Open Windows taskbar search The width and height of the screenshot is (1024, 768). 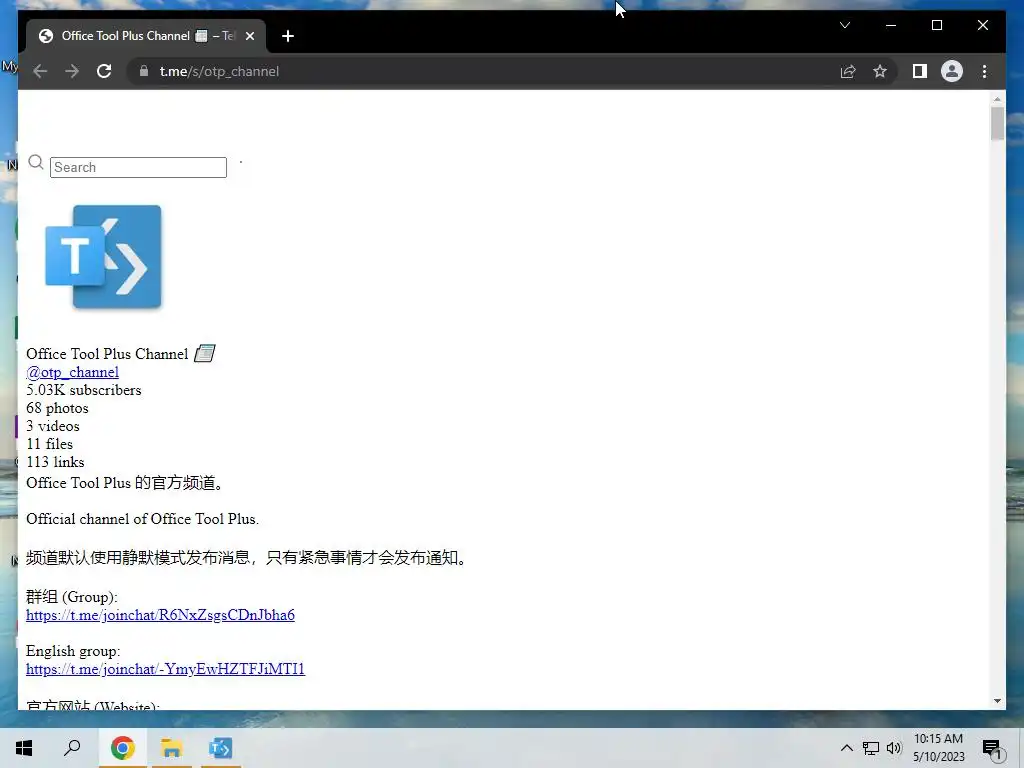click(72, 748)
